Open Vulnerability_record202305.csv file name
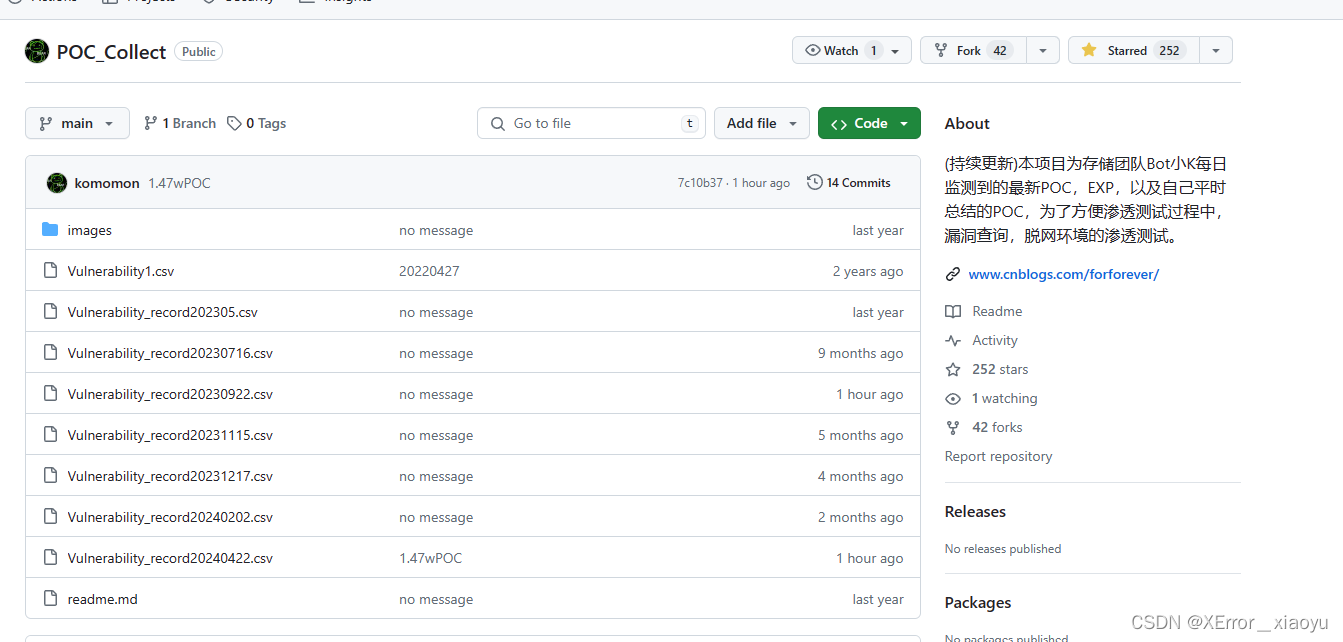The width and height of the screenshot is (1343, 642). coord(162,312)
